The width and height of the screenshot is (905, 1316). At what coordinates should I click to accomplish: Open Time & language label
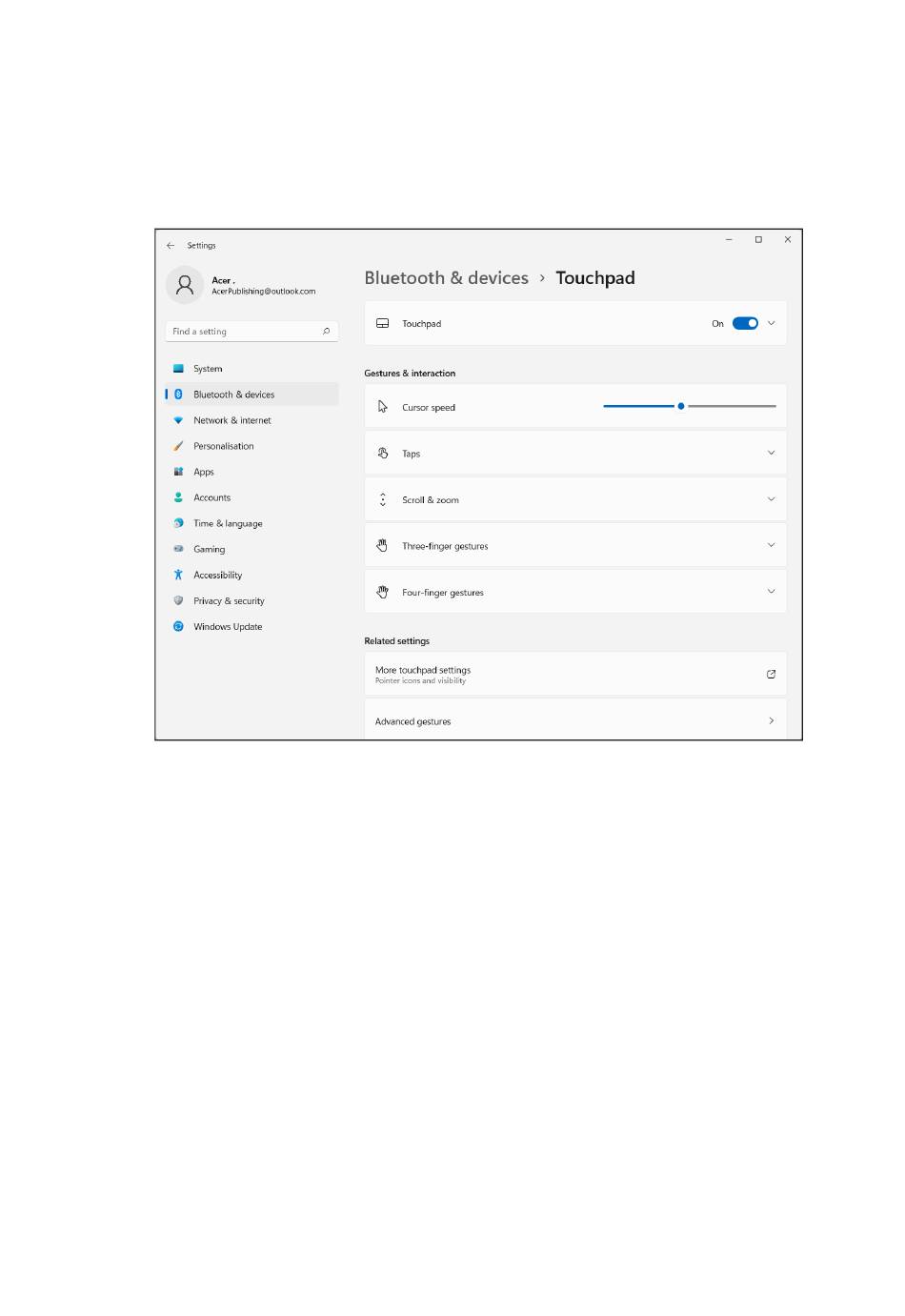click(x=228, y=524)
